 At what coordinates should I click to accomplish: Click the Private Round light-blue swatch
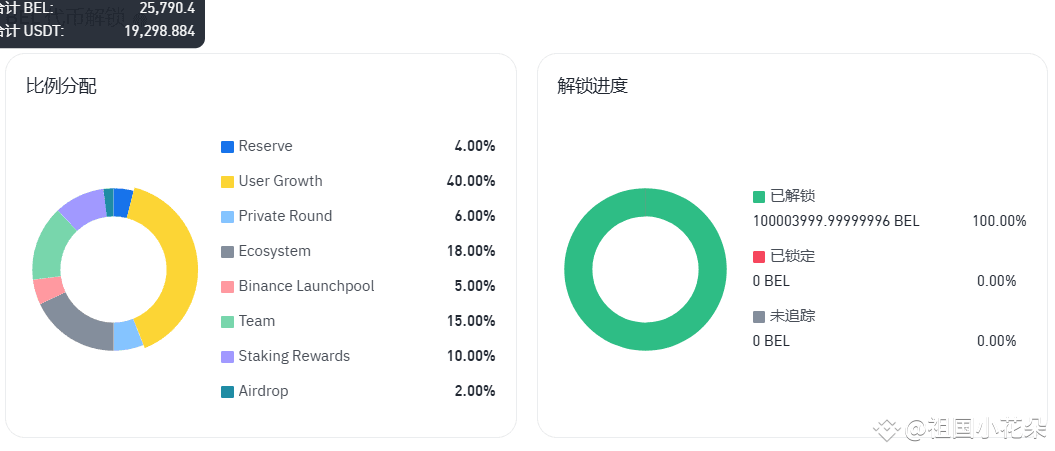pyautogui.click(x=227, y=217)
